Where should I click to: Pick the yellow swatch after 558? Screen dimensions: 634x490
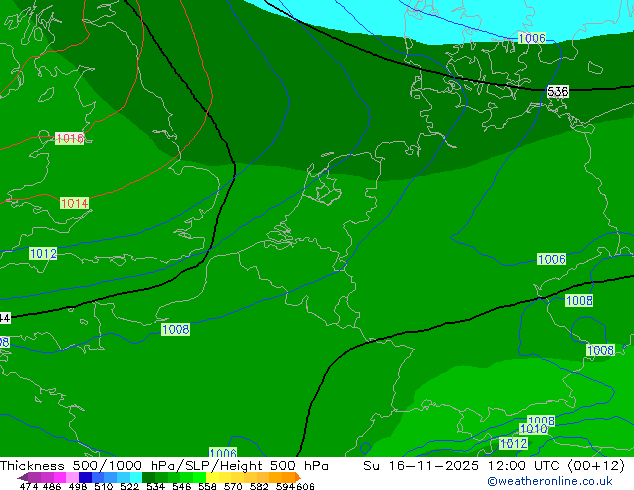click(212, 477)
